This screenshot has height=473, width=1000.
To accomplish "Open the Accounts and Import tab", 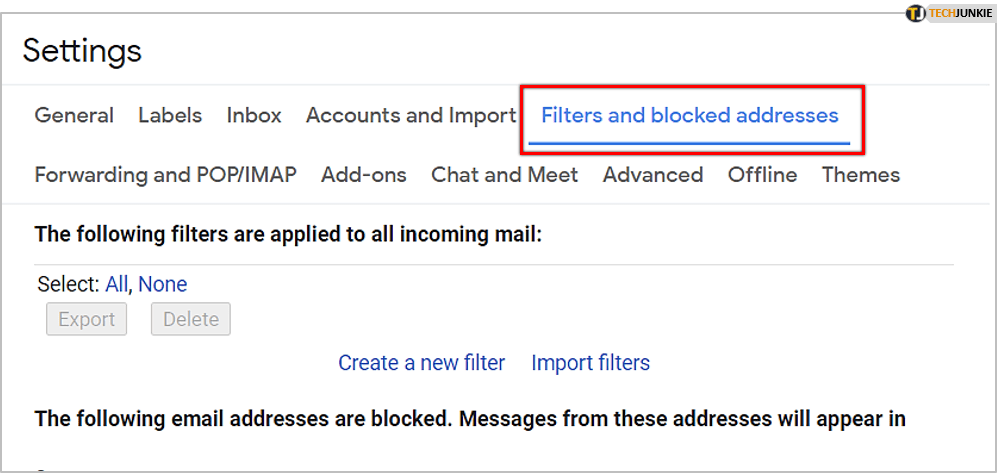I will (411, 116).
